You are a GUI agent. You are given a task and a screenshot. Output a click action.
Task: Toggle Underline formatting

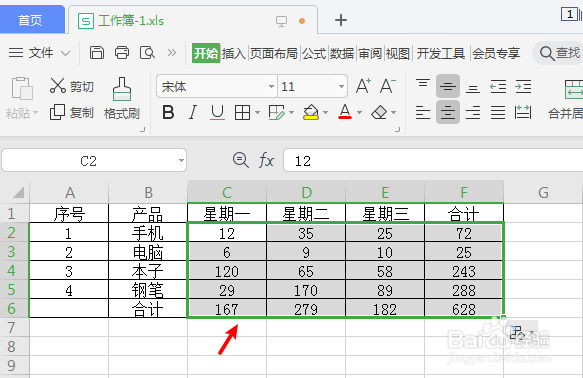pyautogui.click(x=217, y=112)
